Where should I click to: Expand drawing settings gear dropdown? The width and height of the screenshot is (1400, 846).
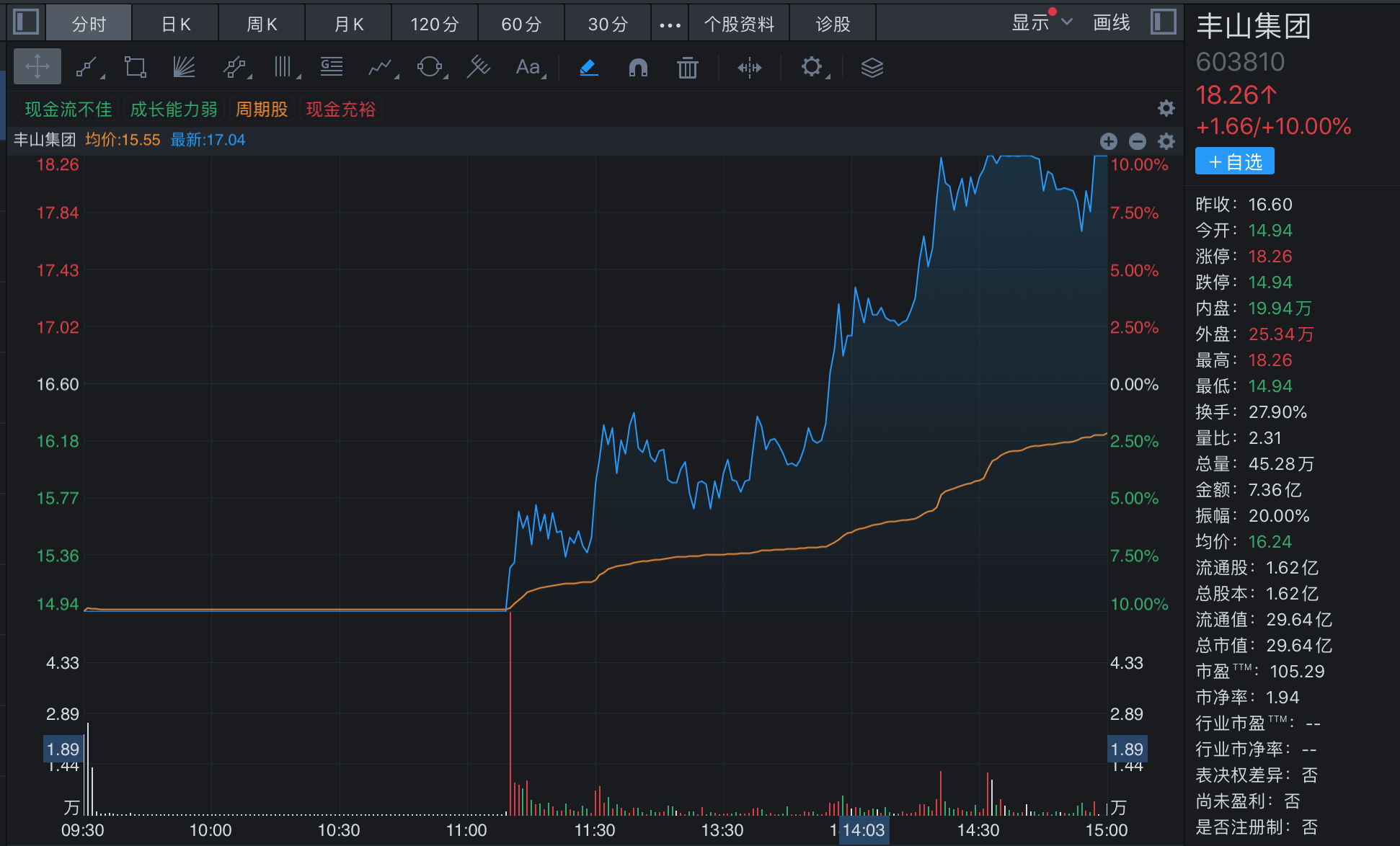pyautogui.click(x=812, y=68)
